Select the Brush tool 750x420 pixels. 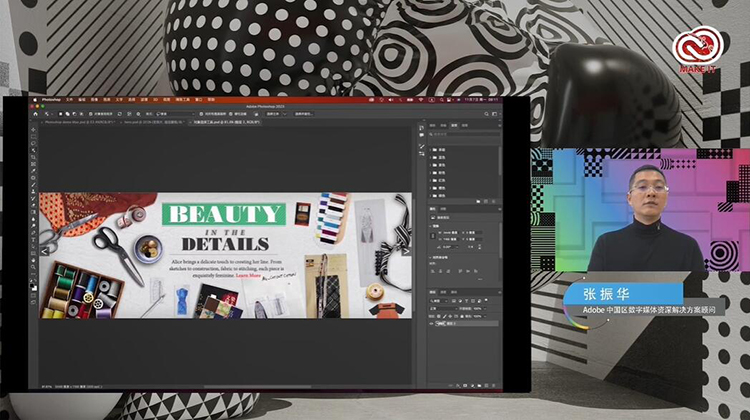[33, 185]
